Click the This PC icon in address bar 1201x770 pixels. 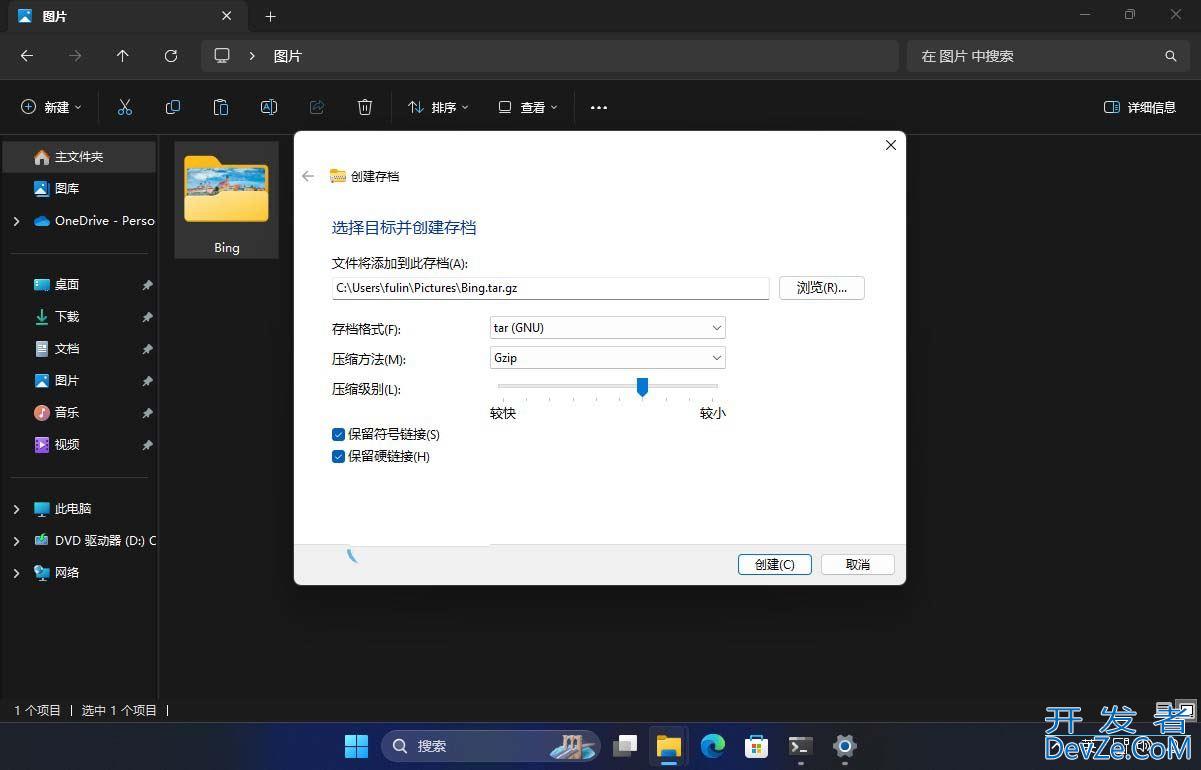click(222, 56)
